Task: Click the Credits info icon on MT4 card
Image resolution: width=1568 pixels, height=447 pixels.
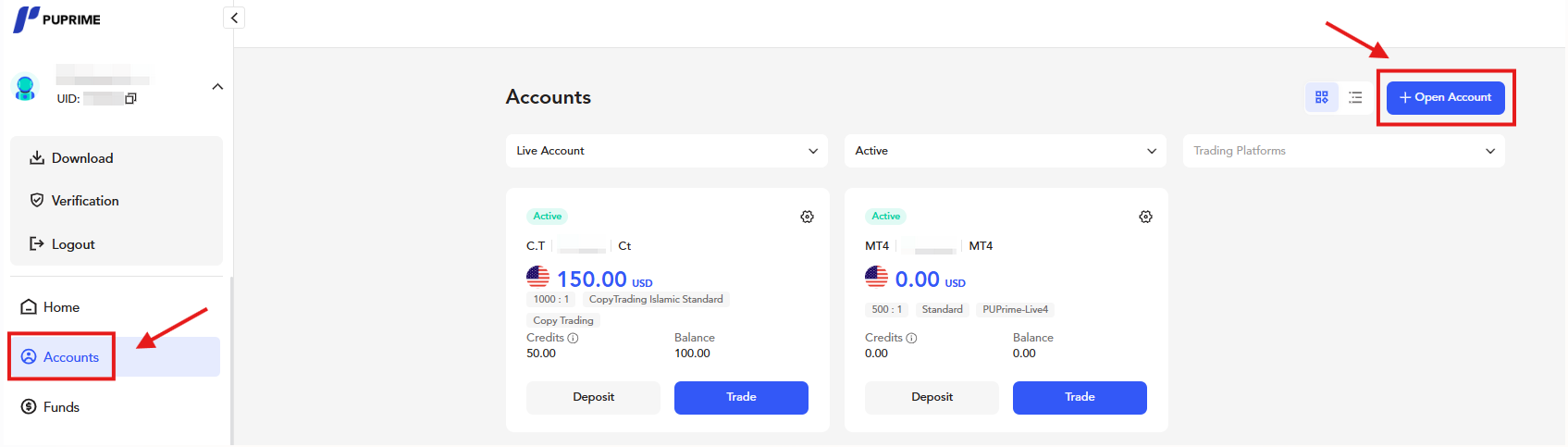Action: pyautogui.click(x=911, y=338)
